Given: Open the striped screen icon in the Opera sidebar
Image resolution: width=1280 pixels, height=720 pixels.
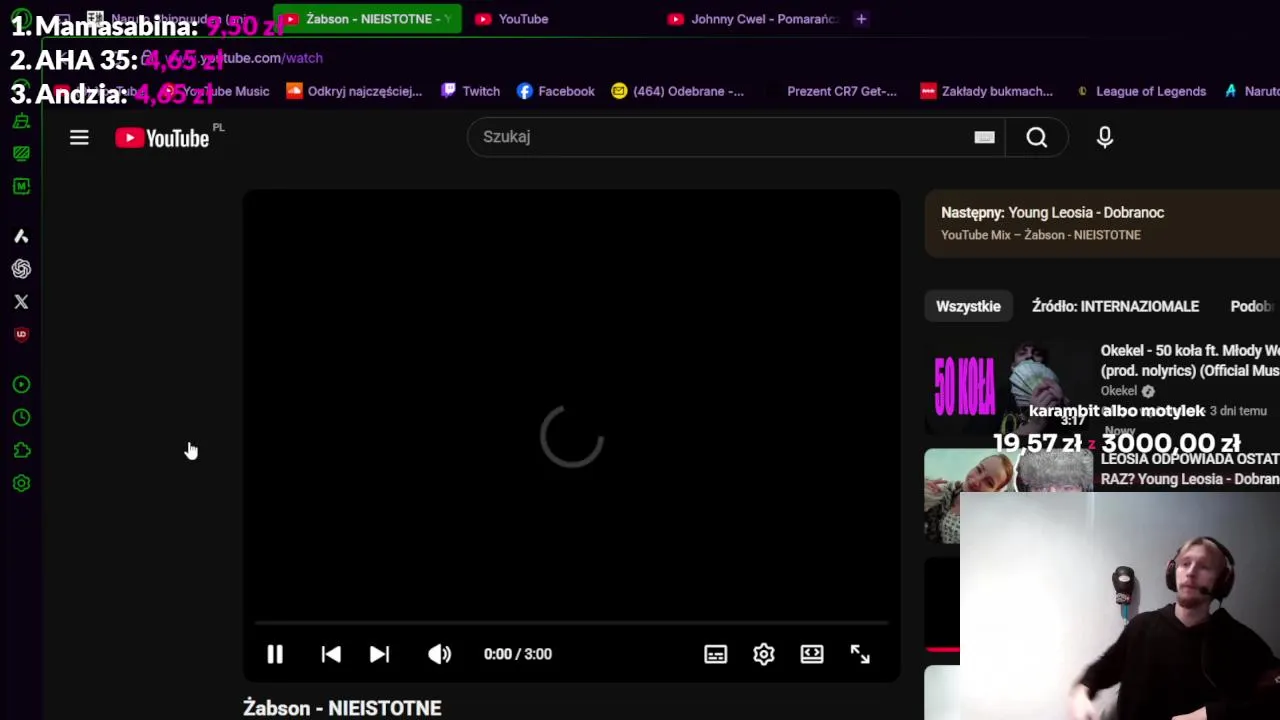Looking at the screenshot, I should pos(21,153).
